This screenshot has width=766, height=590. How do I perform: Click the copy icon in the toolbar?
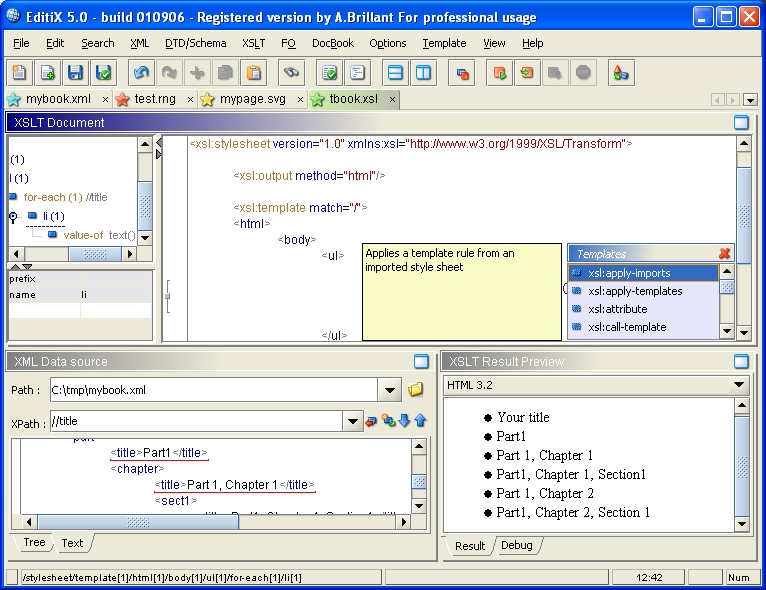point(225,73)
